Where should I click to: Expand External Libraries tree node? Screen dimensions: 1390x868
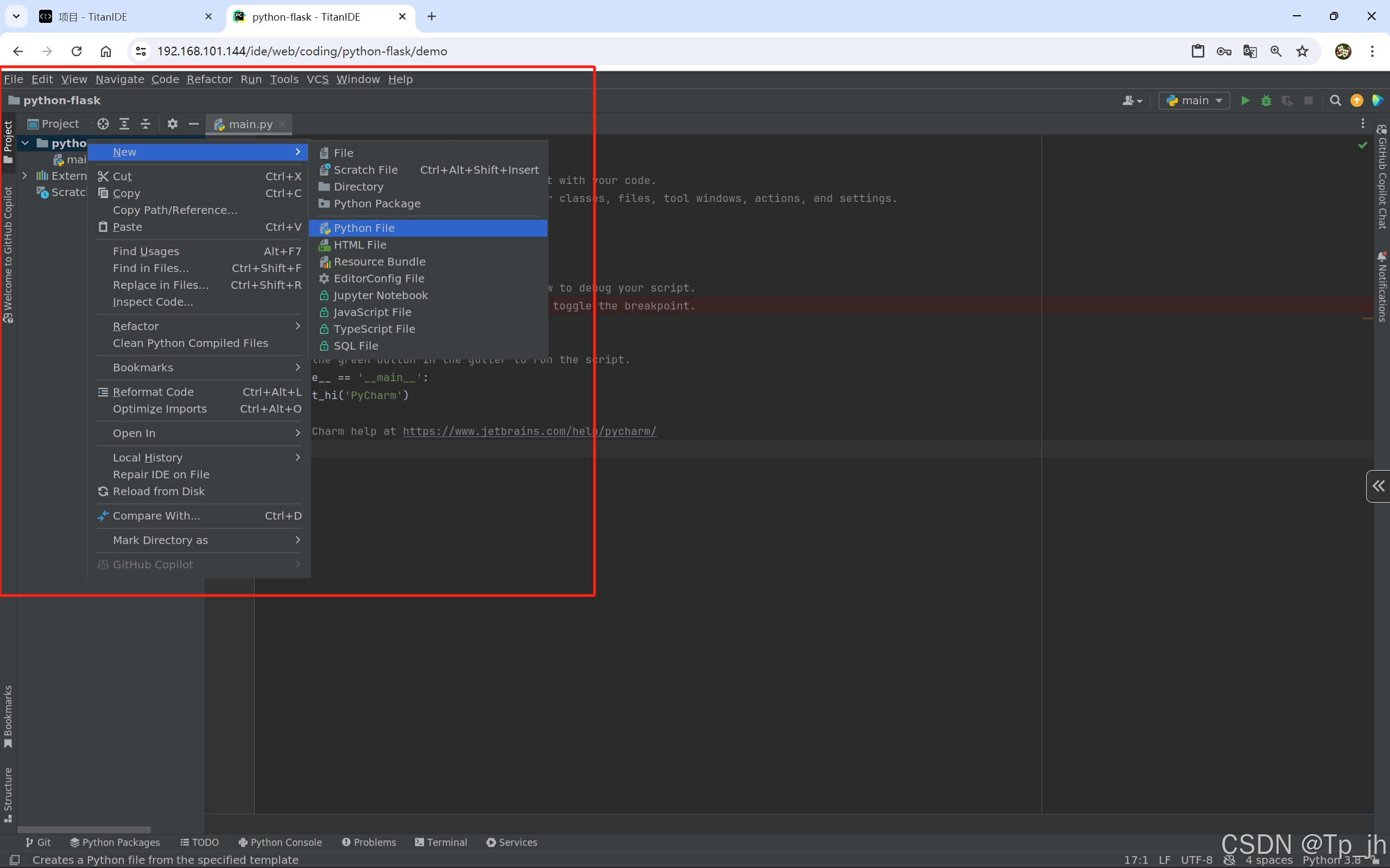click(x=24, y=176)
